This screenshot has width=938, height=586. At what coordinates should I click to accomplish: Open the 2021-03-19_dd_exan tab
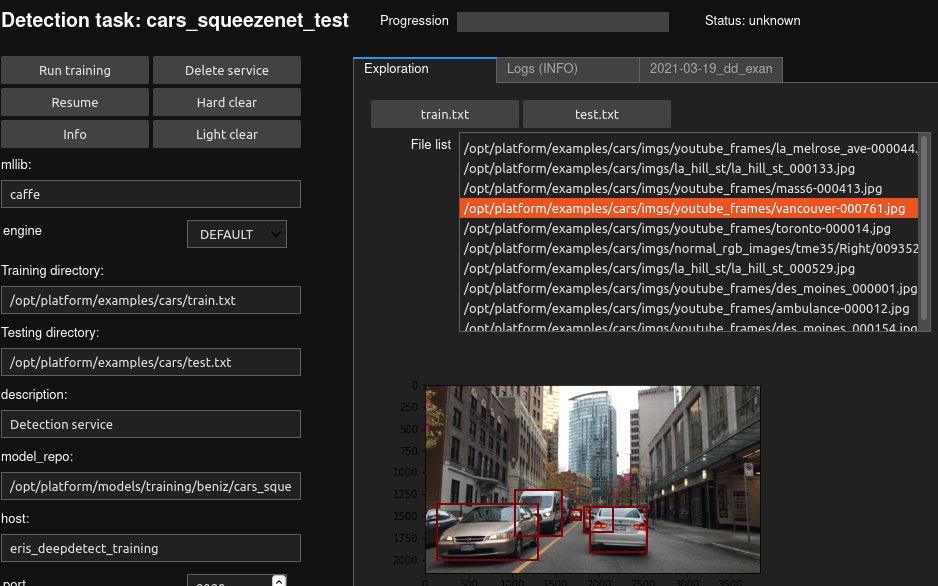[711, 69]
